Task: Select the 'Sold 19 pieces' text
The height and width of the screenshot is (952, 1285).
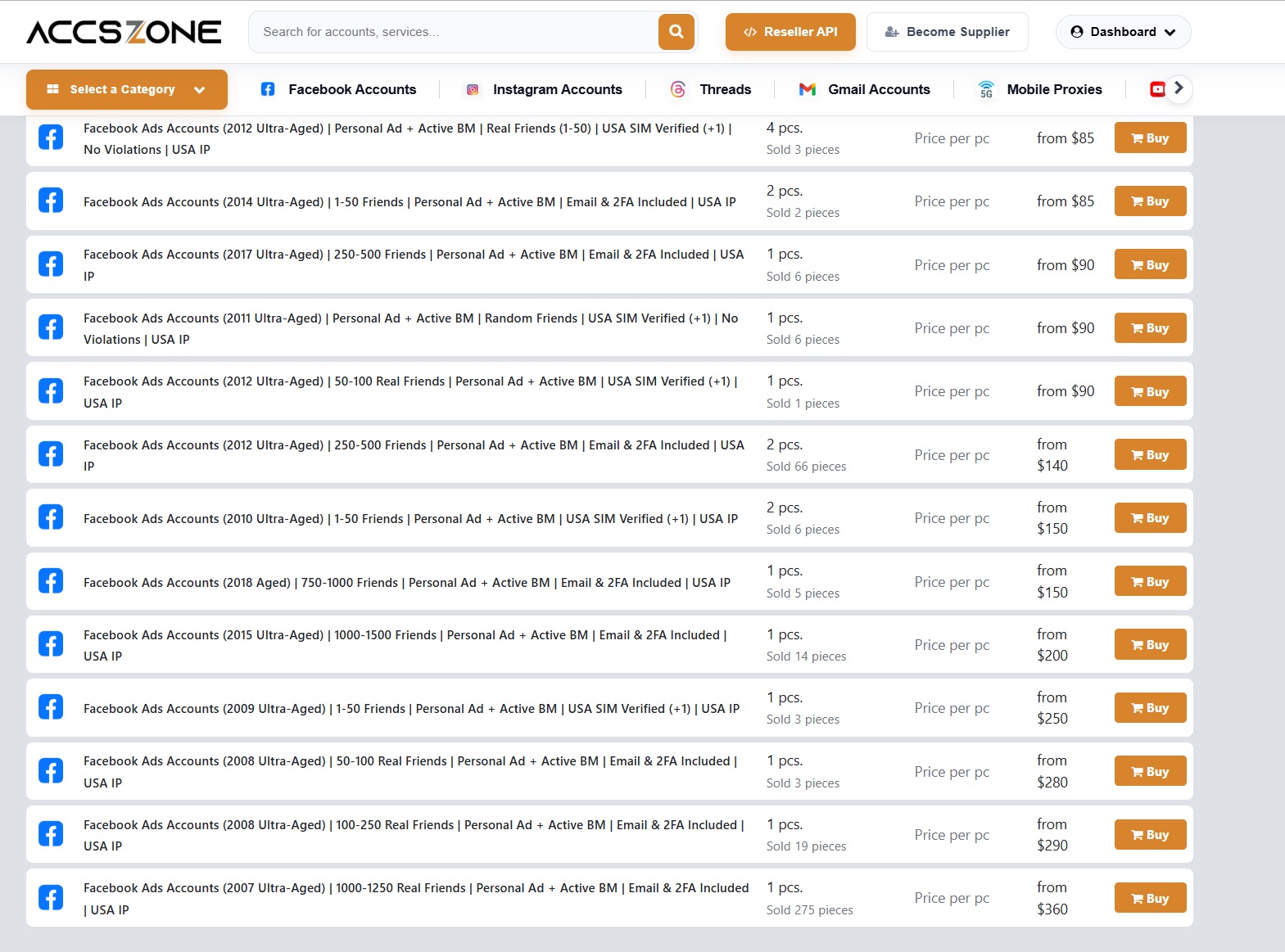Action: 807,846
